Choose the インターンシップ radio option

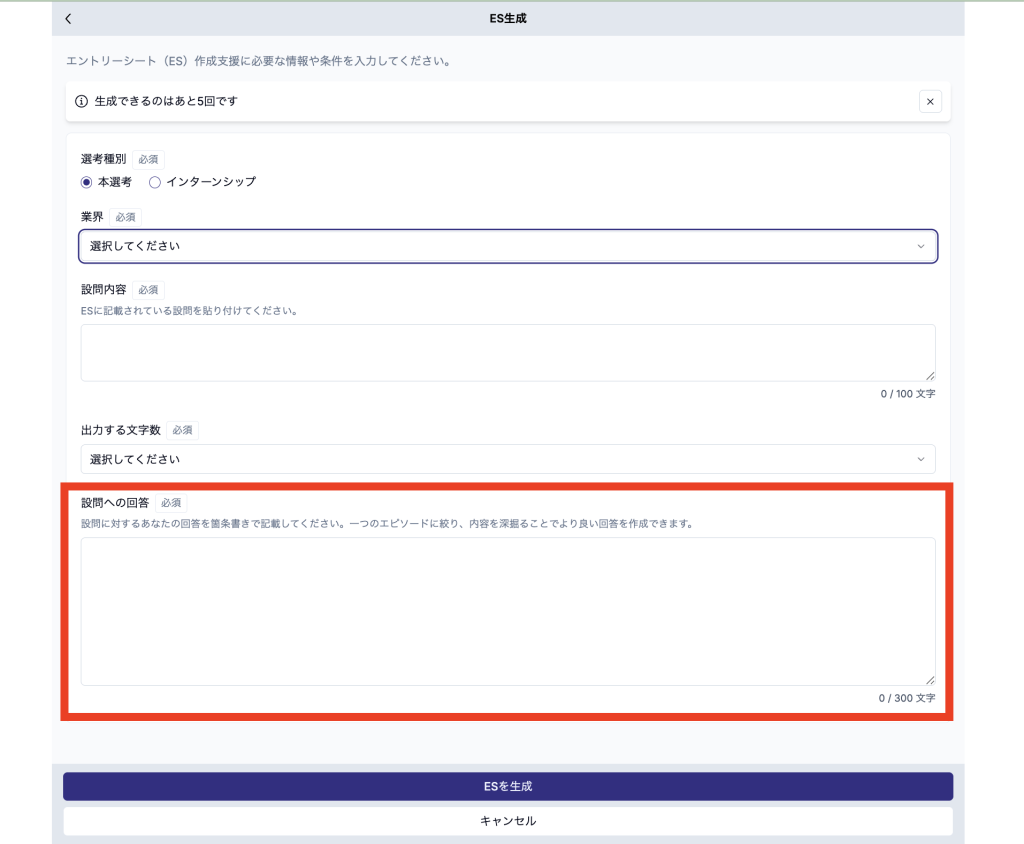click(155, 182)
